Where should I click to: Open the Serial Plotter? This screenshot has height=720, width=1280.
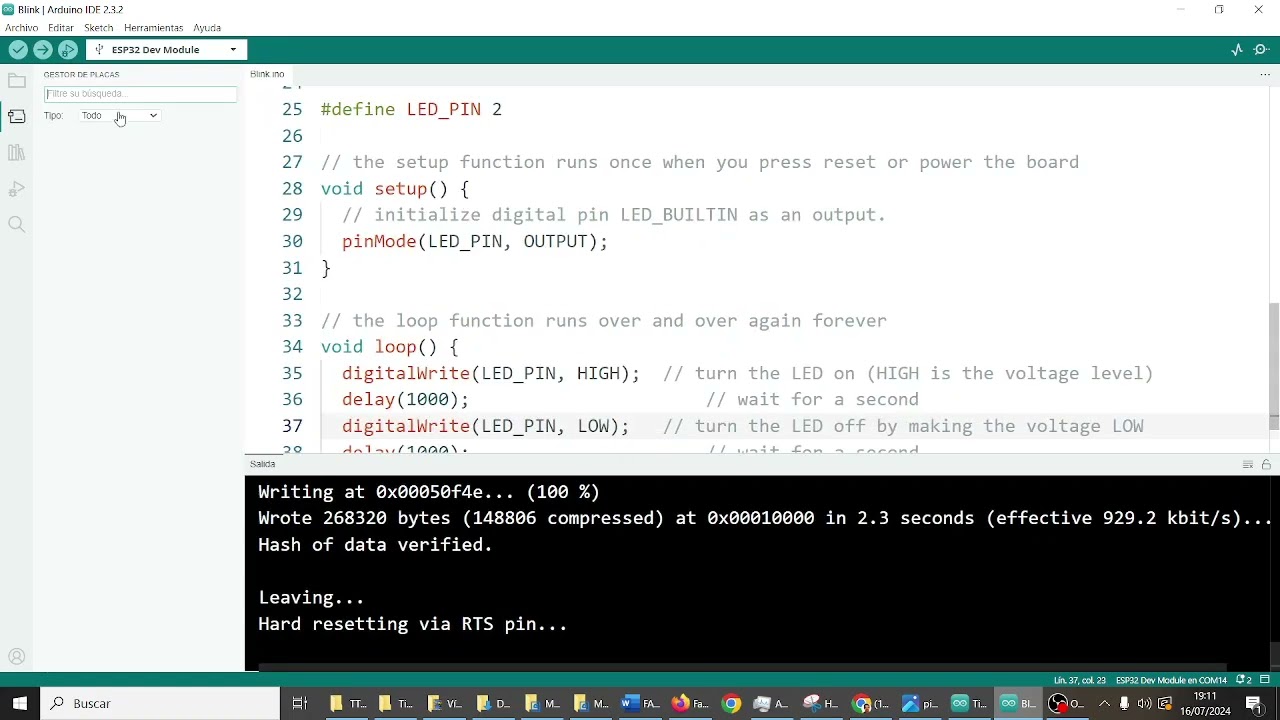coord(1237,49)
